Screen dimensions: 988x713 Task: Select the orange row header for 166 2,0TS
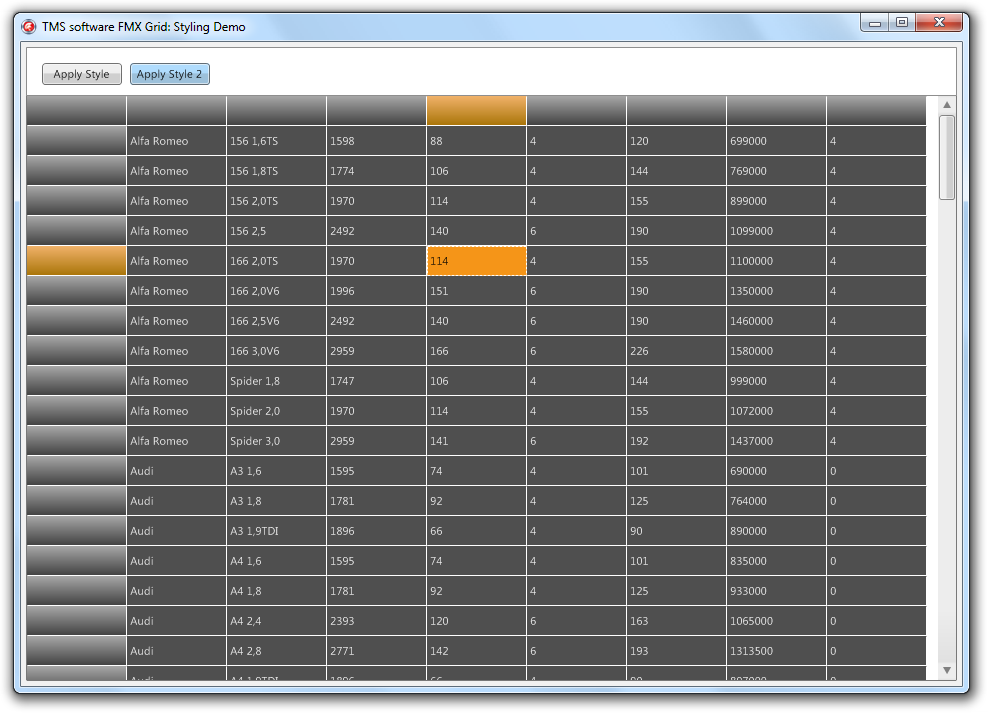click(76, 261)
